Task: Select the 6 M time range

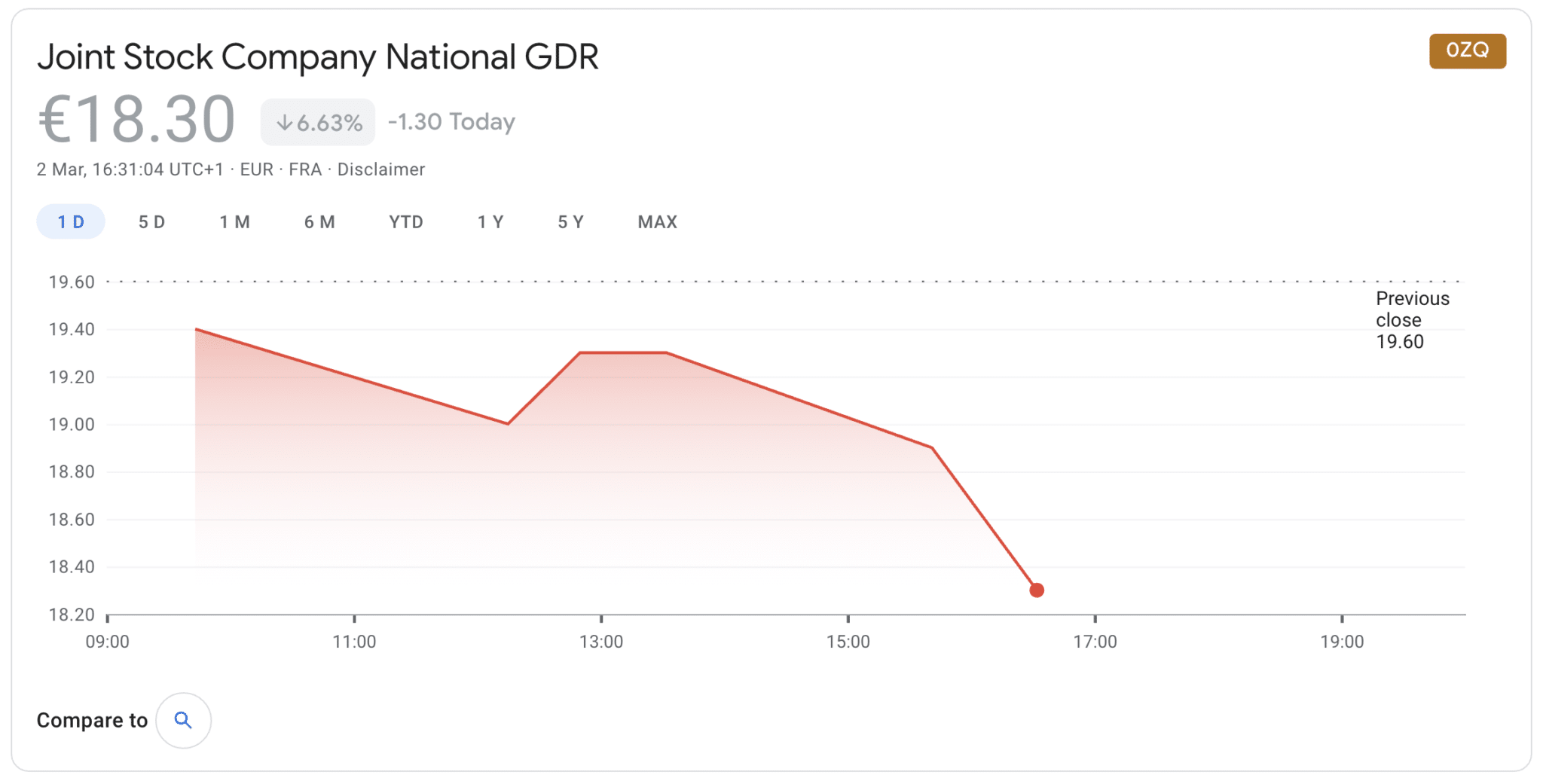Action: coord(319,222)
